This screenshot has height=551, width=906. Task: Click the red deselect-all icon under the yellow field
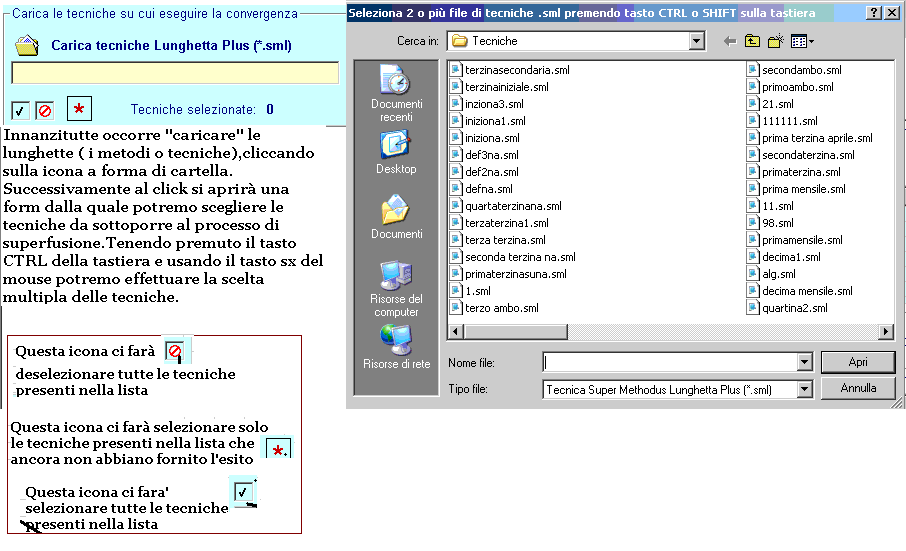(44, 110)
